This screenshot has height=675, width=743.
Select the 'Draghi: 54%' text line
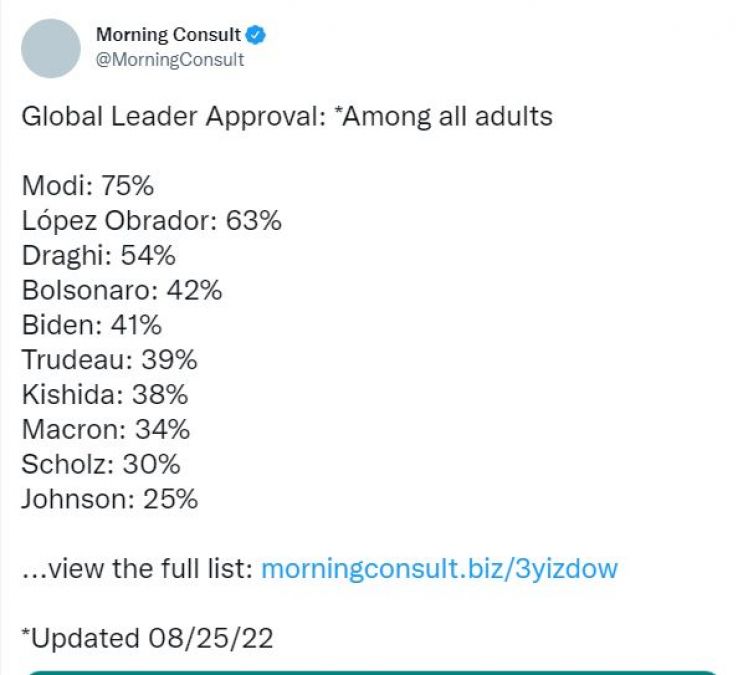[98, 255]
